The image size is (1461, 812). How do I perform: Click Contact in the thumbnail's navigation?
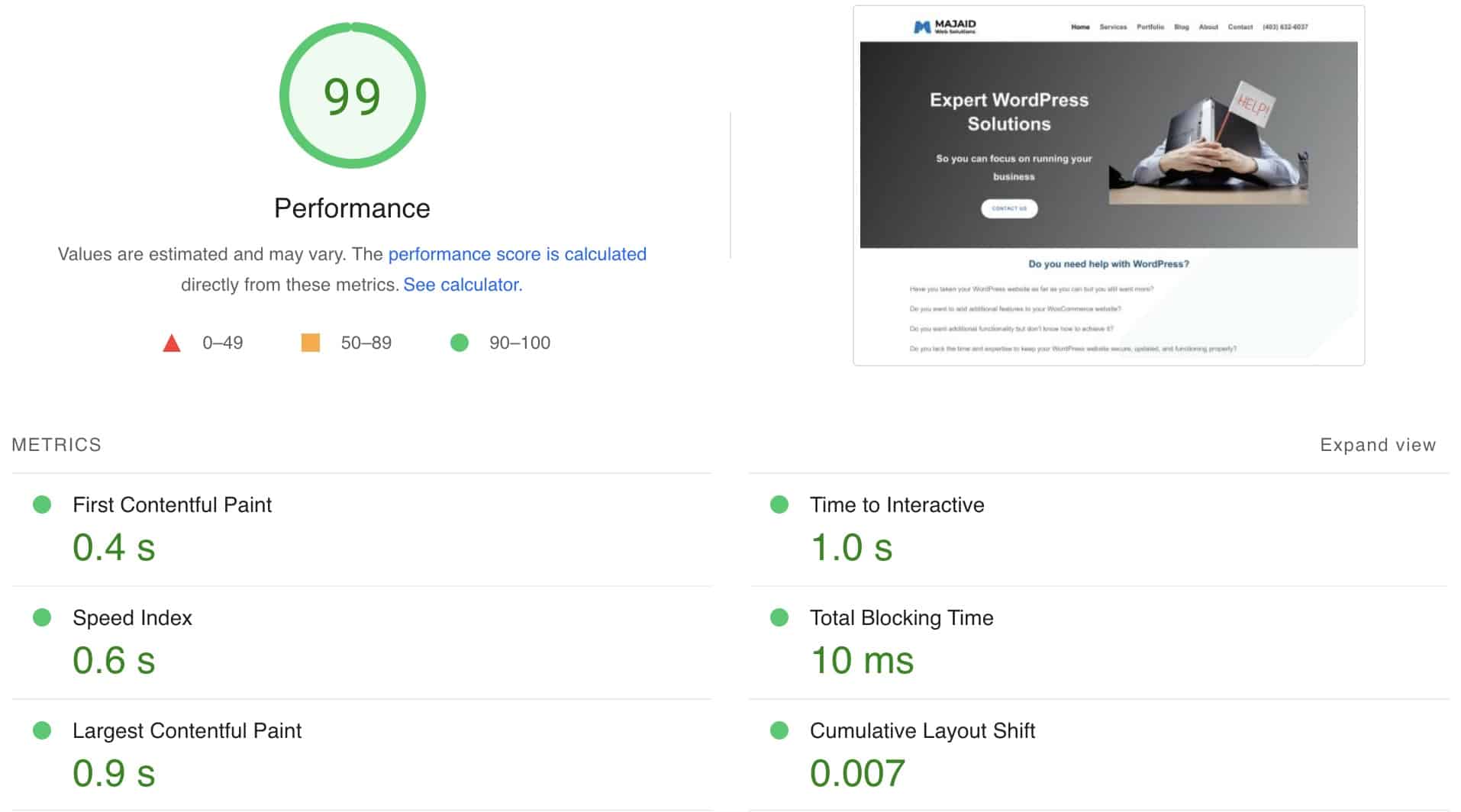[1240, 27]
